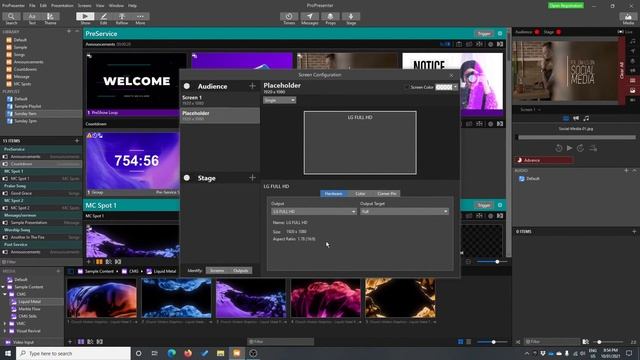
Task: Open the View menu
Action: [x=100, y=6]
